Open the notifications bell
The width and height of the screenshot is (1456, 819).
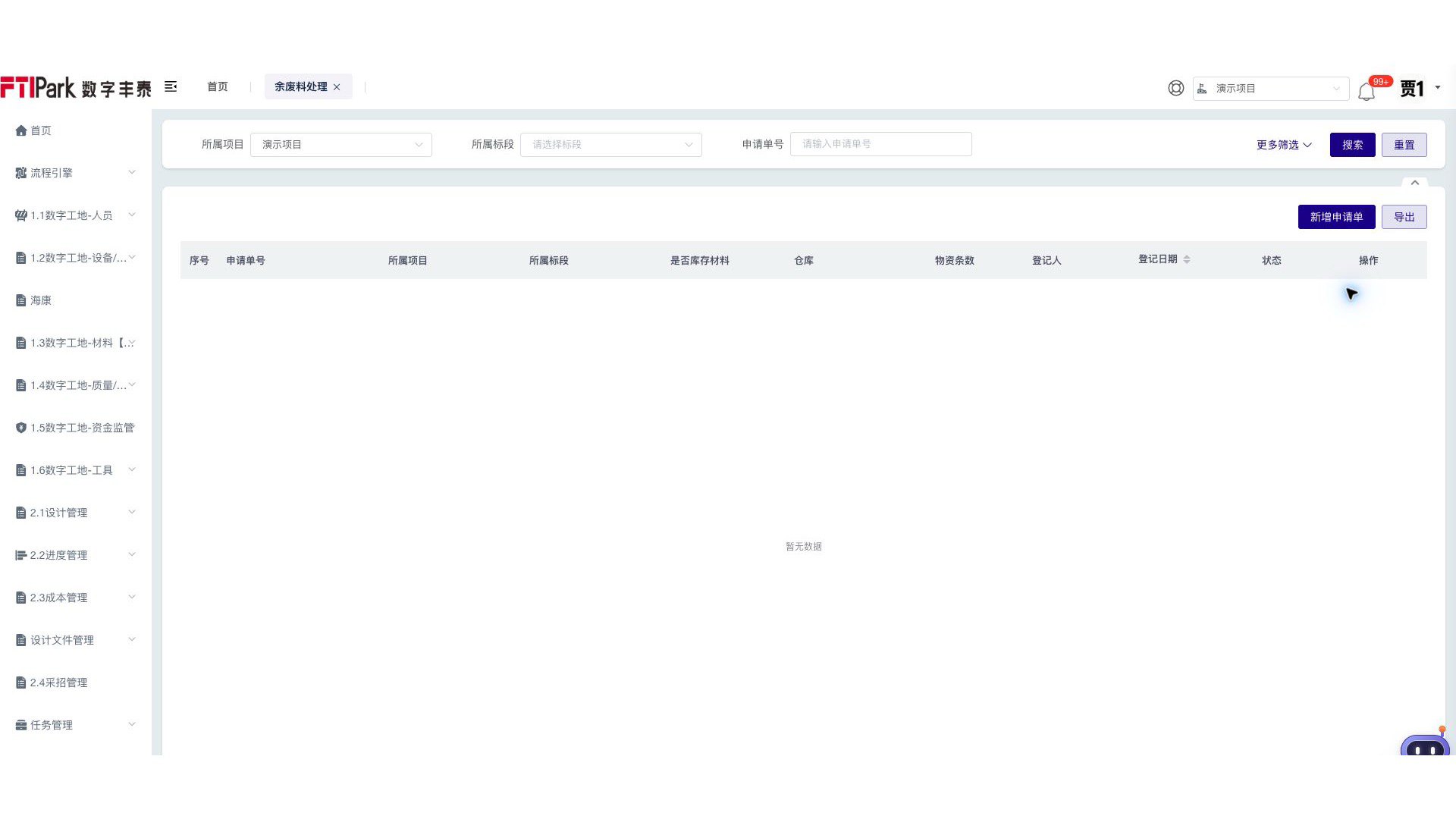pyautogui.click(x=1367, y=91)
